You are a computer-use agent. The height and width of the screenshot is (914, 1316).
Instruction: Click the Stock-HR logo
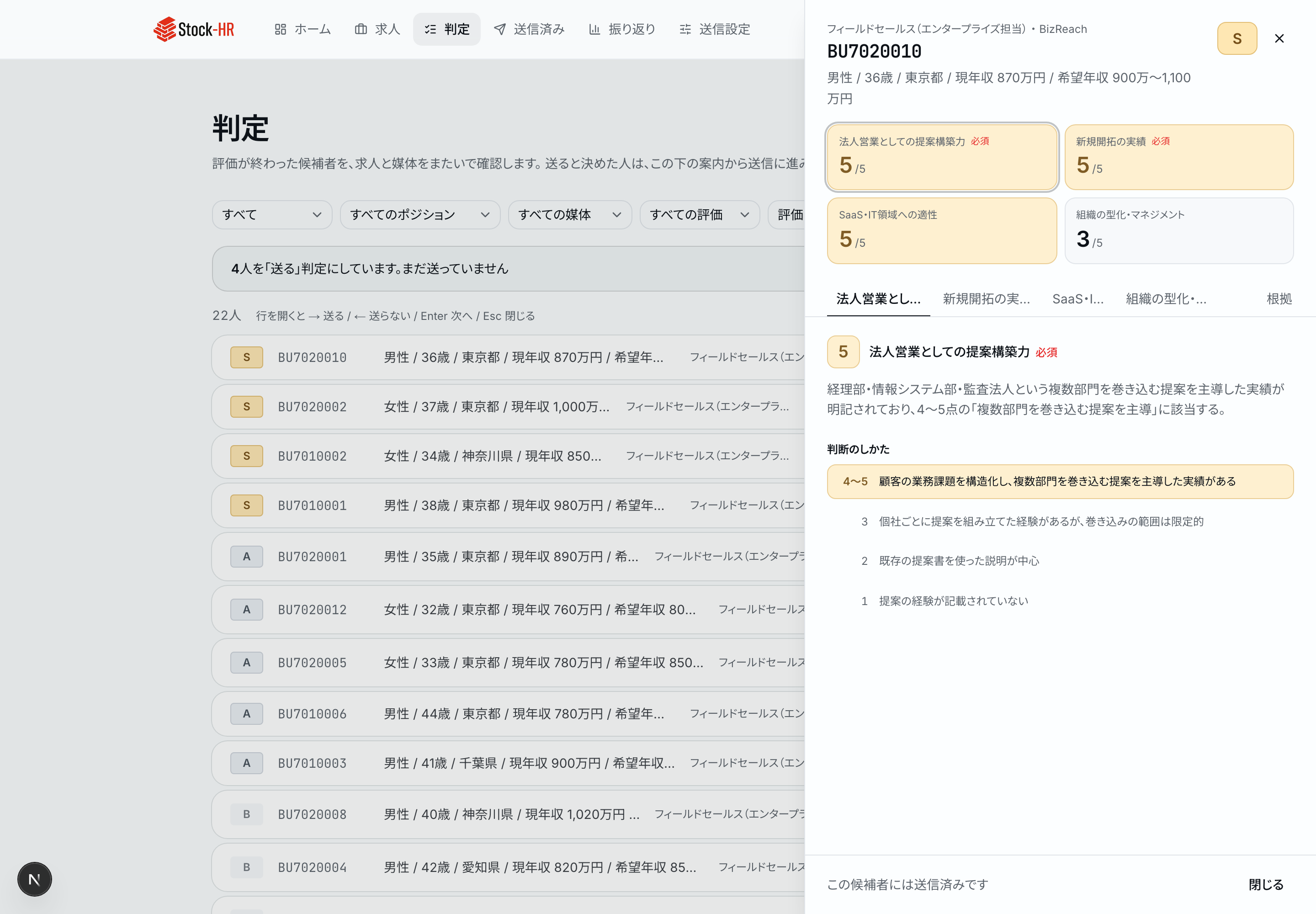pyautogui.click(x=194, y=29)
